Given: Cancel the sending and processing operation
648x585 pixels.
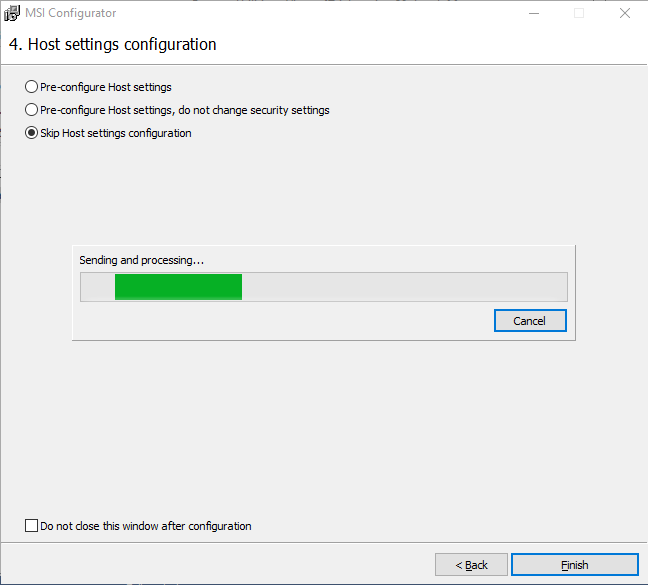Looking at the screenshot, I should point(530,321).
